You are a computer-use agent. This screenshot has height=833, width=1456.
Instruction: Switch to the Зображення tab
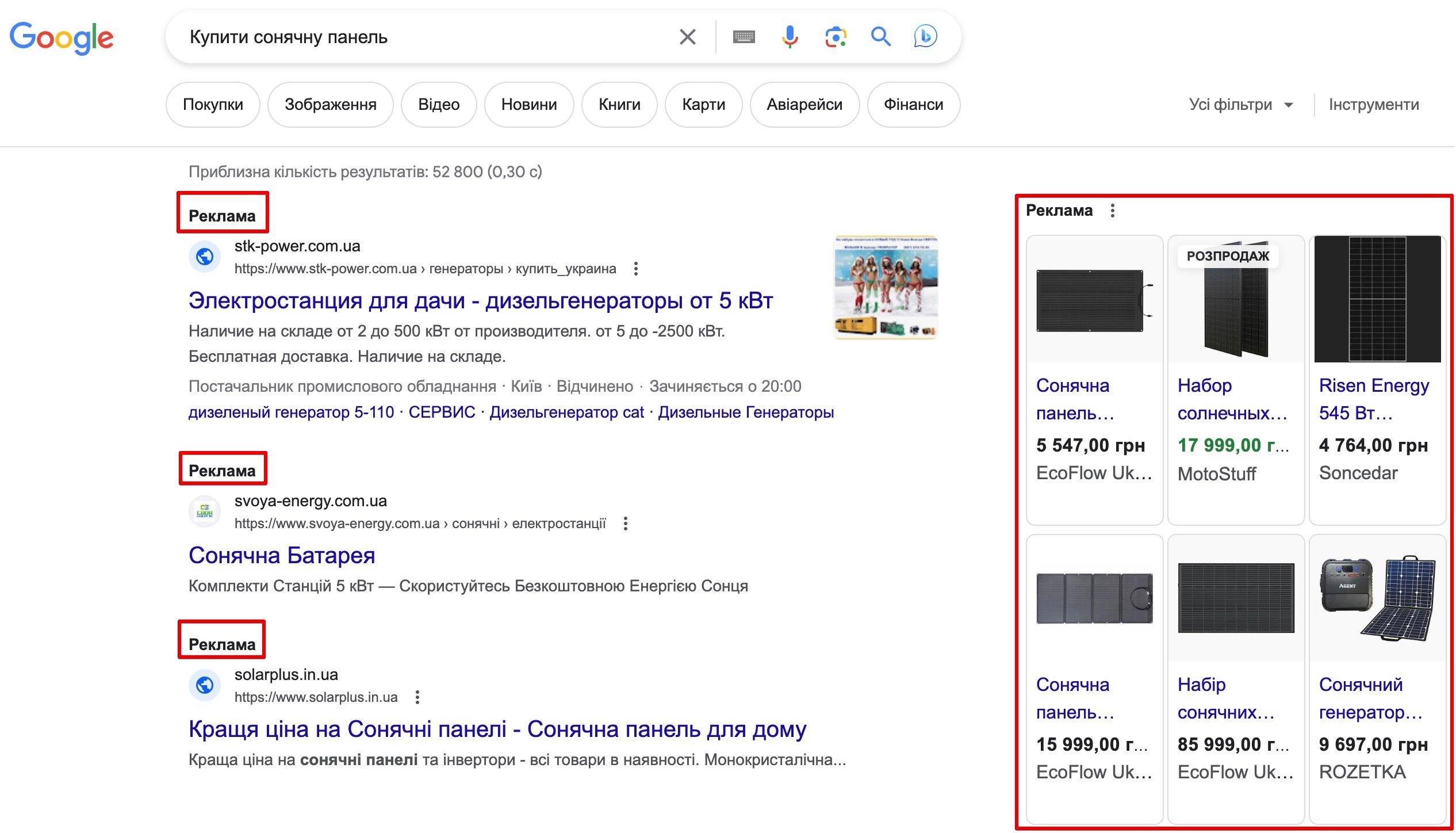pyautogui.click(x=331, y=105)
